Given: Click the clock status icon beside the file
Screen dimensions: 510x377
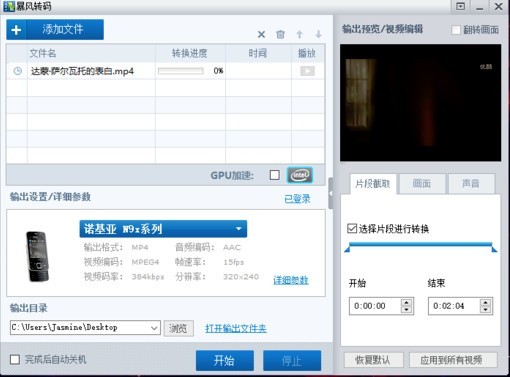Looking at the screenshot, I should [17, 71].
